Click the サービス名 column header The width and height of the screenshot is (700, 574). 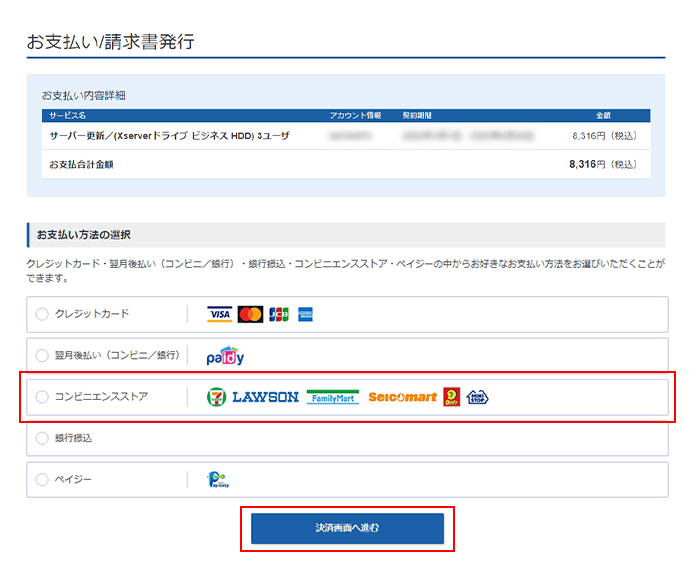click(67, 116)
